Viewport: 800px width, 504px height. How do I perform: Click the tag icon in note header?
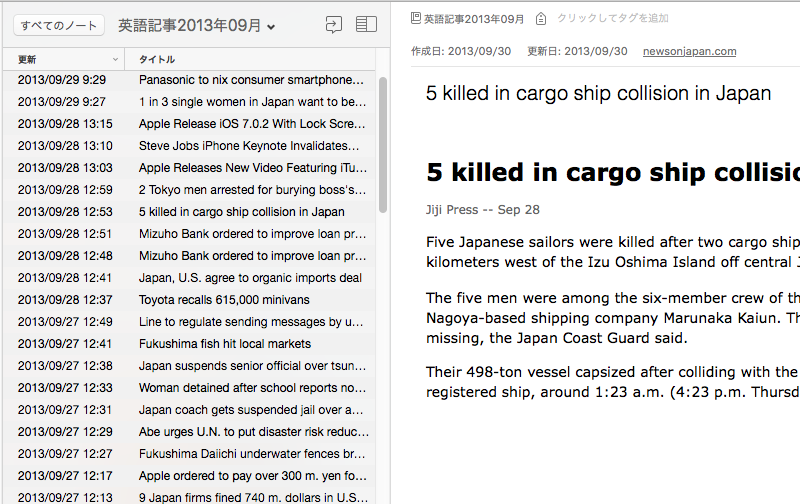[x=541, y=19]
